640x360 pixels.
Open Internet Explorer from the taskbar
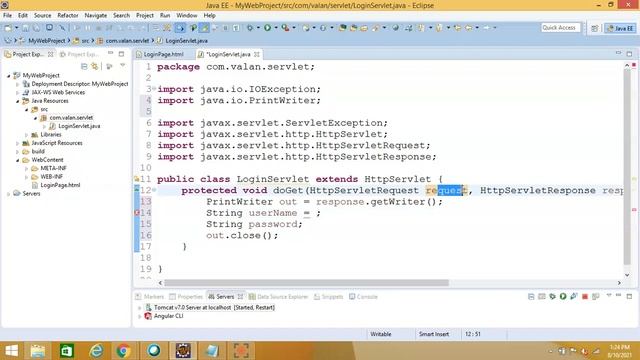[96, 351]
